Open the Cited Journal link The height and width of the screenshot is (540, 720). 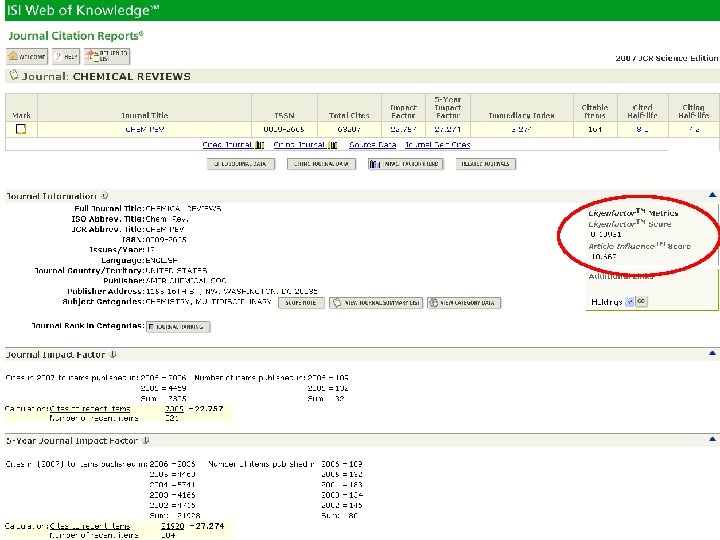coord(227,145)
